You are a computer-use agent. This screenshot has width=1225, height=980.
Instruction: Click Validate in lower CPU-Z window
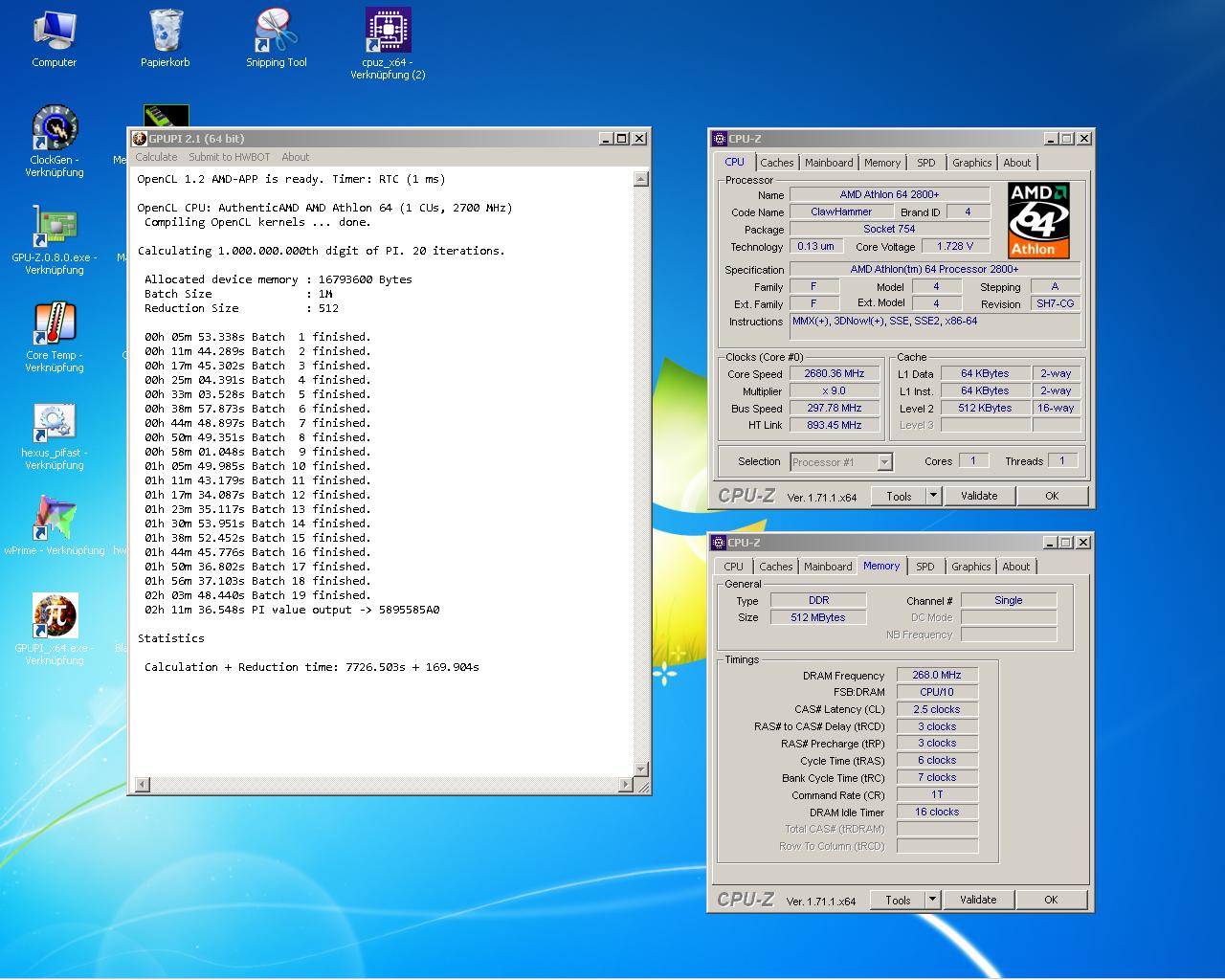pyautogui.click(x=978, y=900)
